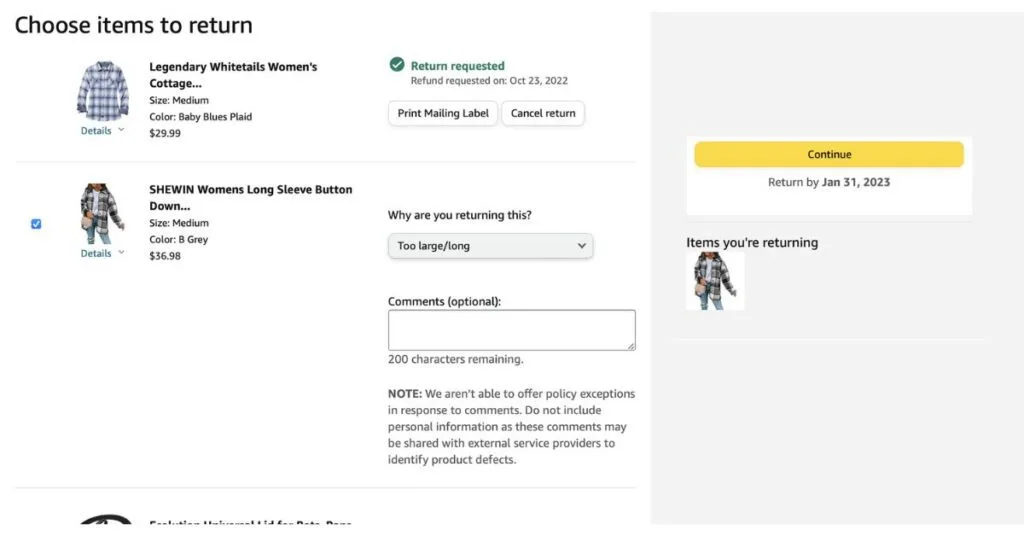Click the chevron arrow next to first Details

coord(121,130)
